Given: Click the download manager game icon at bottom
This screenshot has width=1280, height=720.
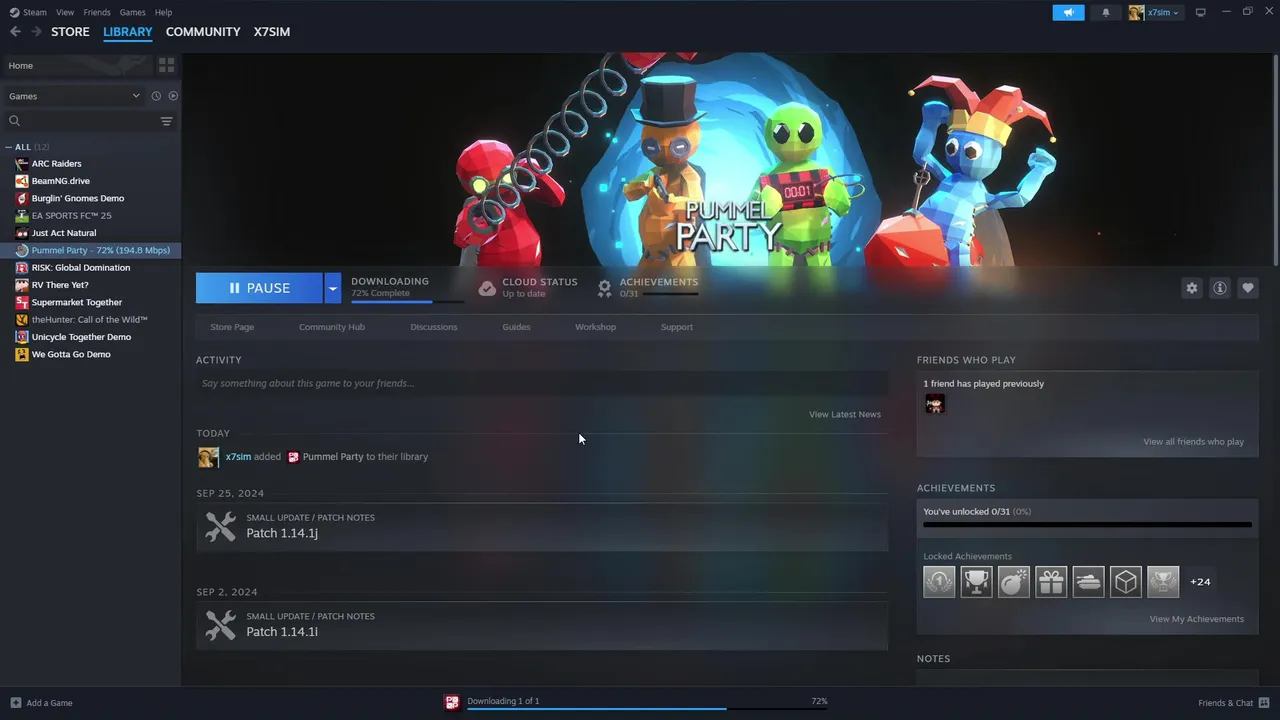Looking at the screenshot, I should [452, 702].
